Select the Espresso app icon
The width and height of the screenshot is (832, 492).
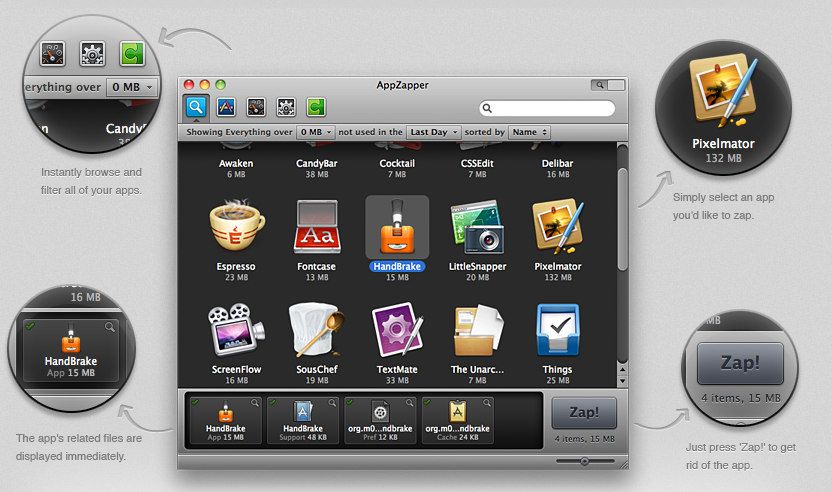click(236, 228)
